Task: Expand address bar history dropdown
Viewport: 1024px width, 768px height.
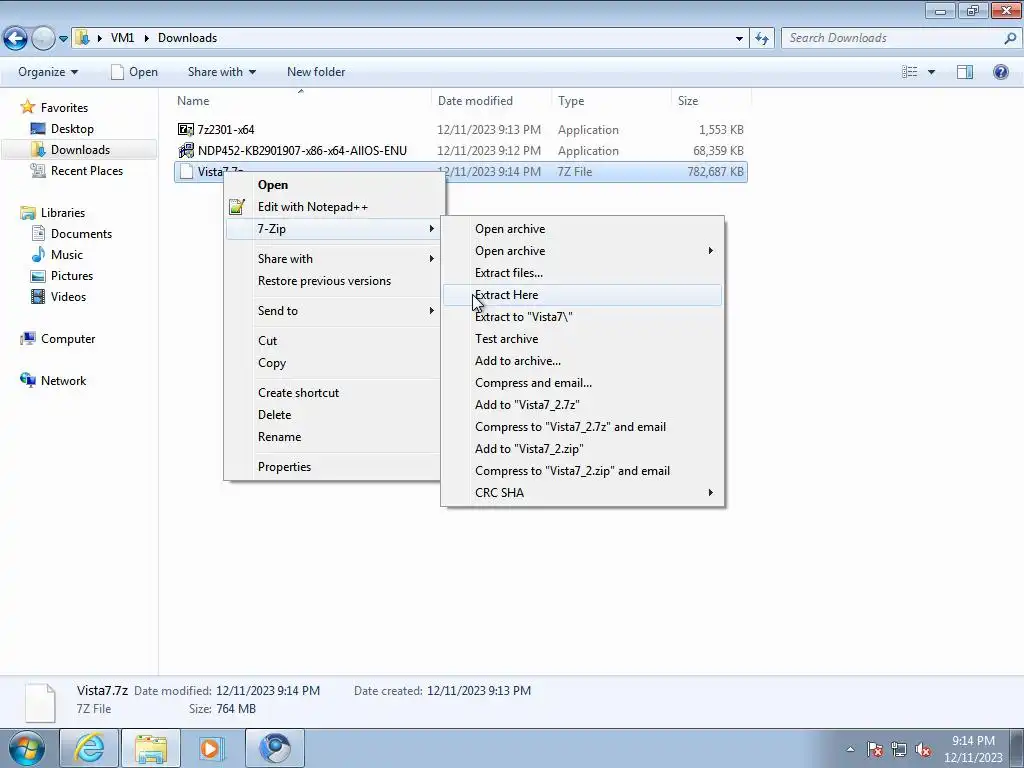Action: pos(739,39)
